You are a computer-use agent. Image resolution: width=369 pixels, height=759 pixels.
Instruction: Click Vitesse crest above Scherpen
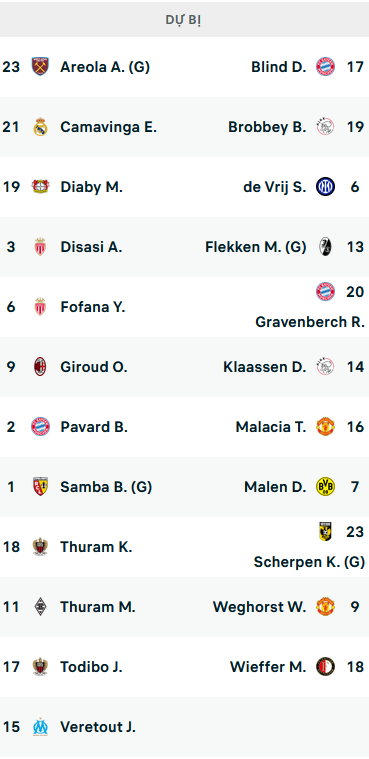[325, 532]
